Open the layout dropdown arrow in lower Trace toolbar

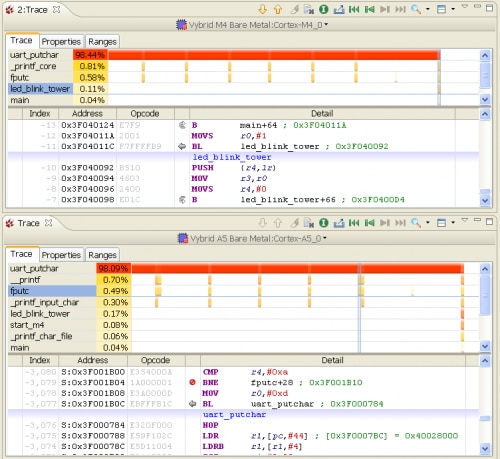[453, 223]
